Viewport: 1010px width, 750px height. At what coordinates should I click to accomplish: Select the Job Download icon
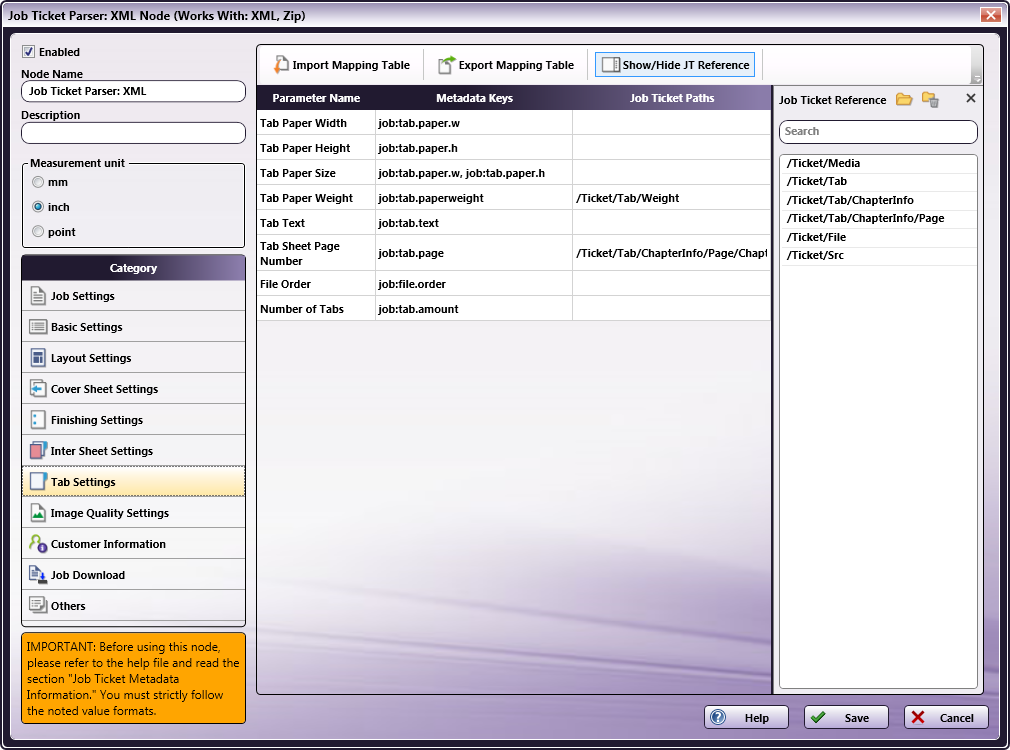[38, 575]
